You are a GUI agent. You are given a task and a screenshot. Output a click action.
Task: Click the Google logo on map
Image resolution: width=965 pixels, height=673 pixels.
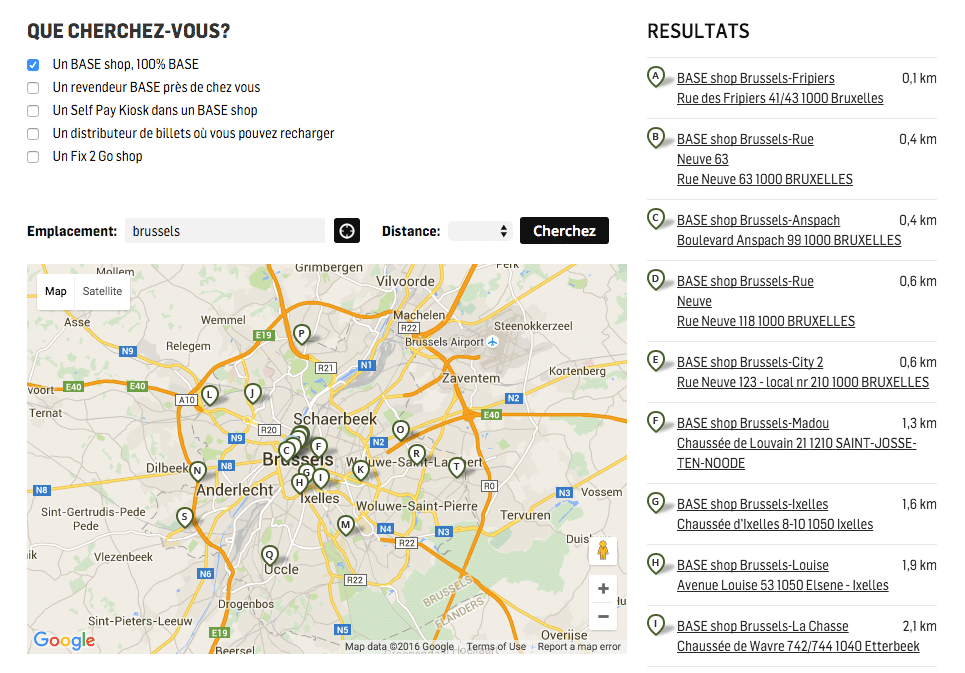64,640
